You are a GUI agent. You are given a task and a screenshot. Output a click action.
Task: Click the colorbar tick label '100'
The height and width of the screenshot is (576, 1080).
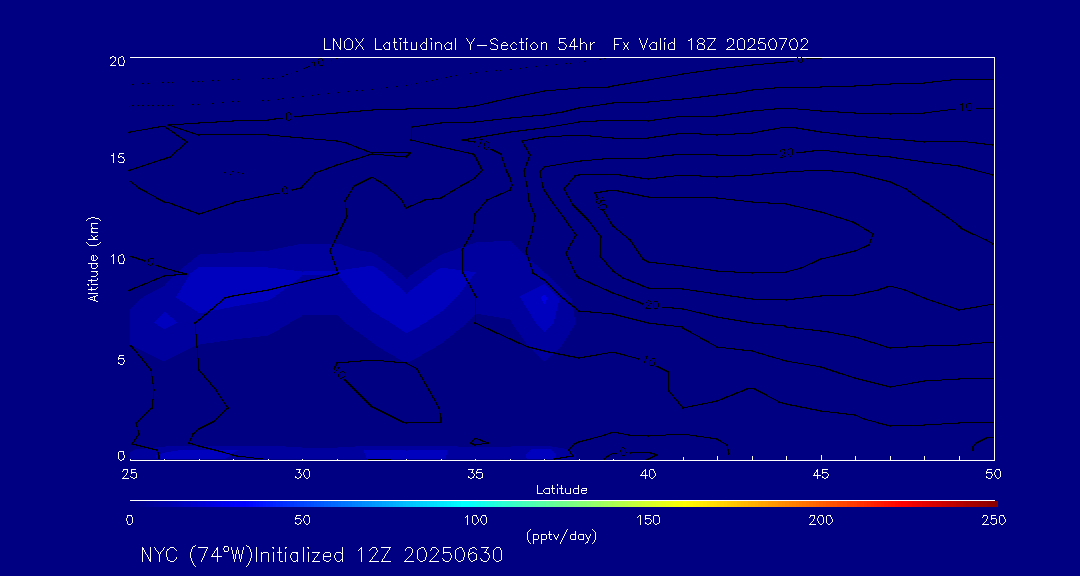pyautogui.click(x=475, y=520)
